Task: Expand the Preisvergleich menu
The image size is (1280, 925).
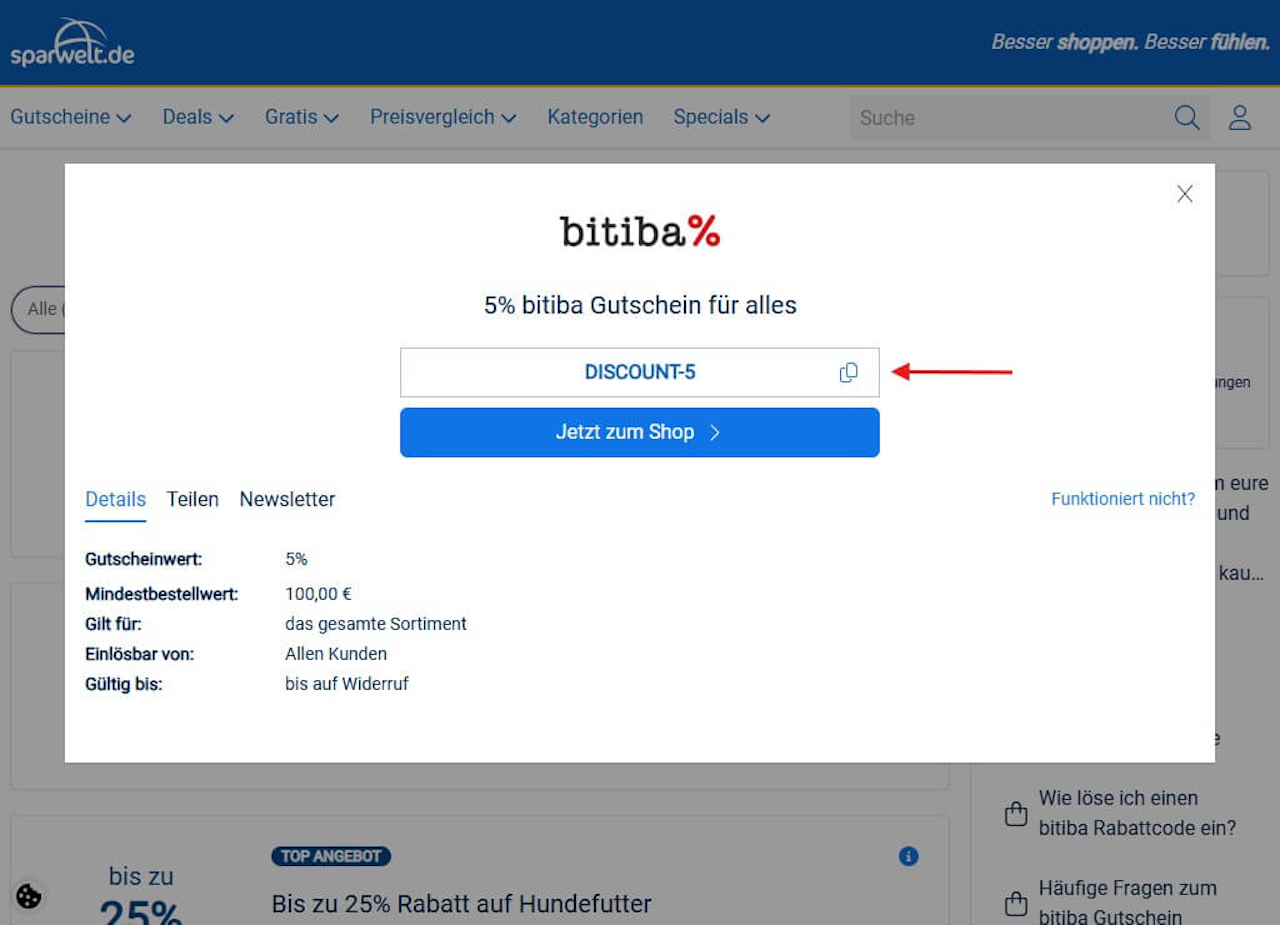Action: coord(443,117)
